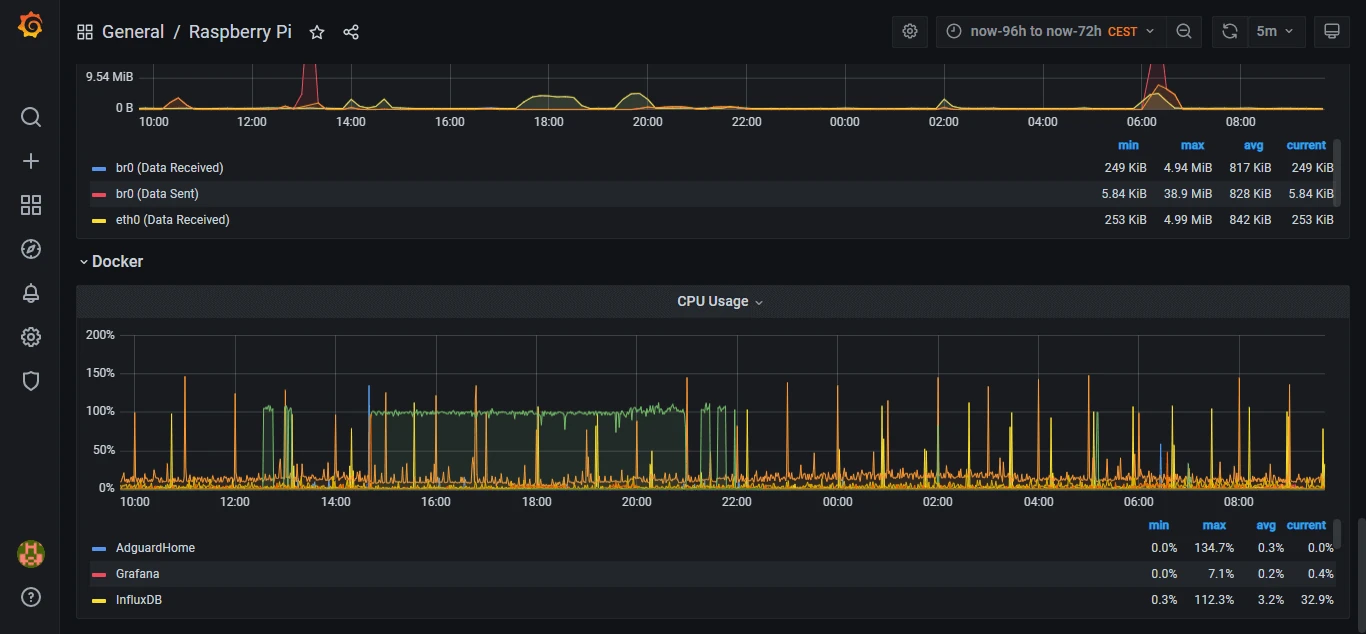
Task: Click the 134.7% max value for AdguardHome
Action: coord(1214,548)
